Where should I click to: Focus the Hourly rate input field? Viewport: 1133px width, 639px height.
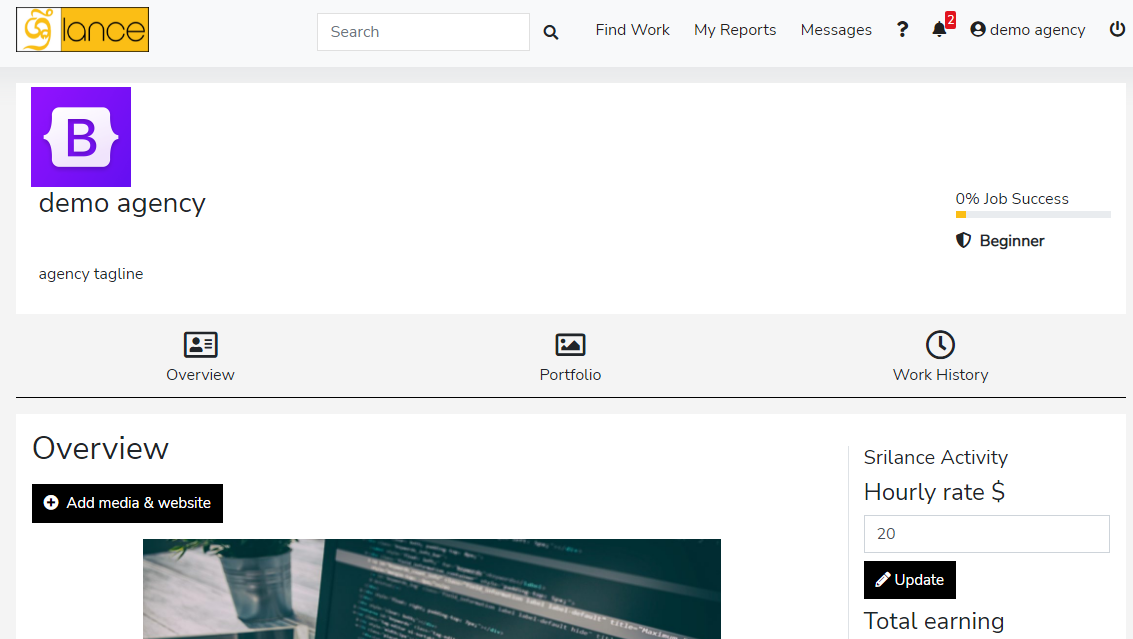click(986, 534)
